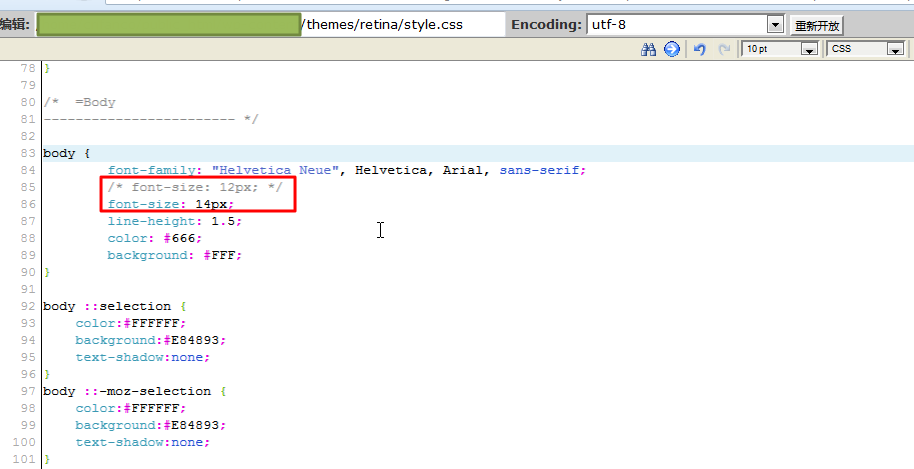Undo the last edit

tap(699, 50)
